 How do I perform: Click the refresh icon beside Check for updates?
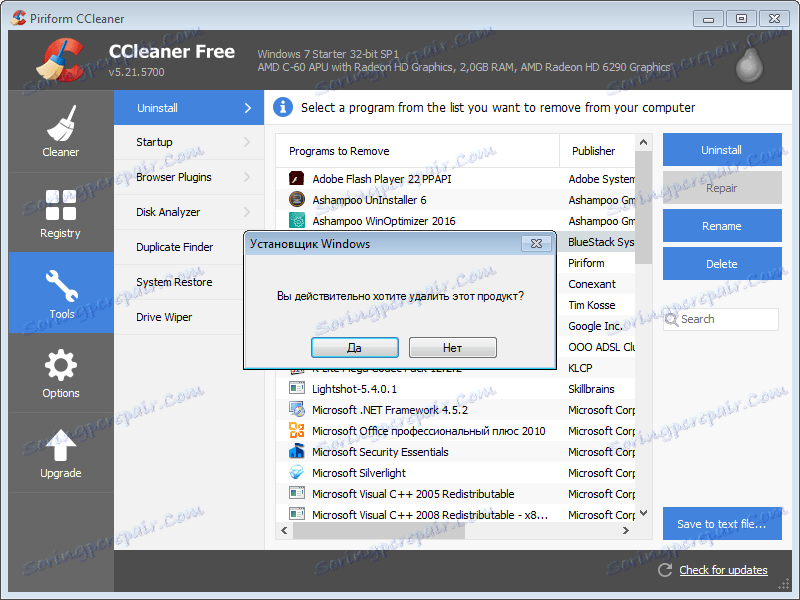coord(665,570)
